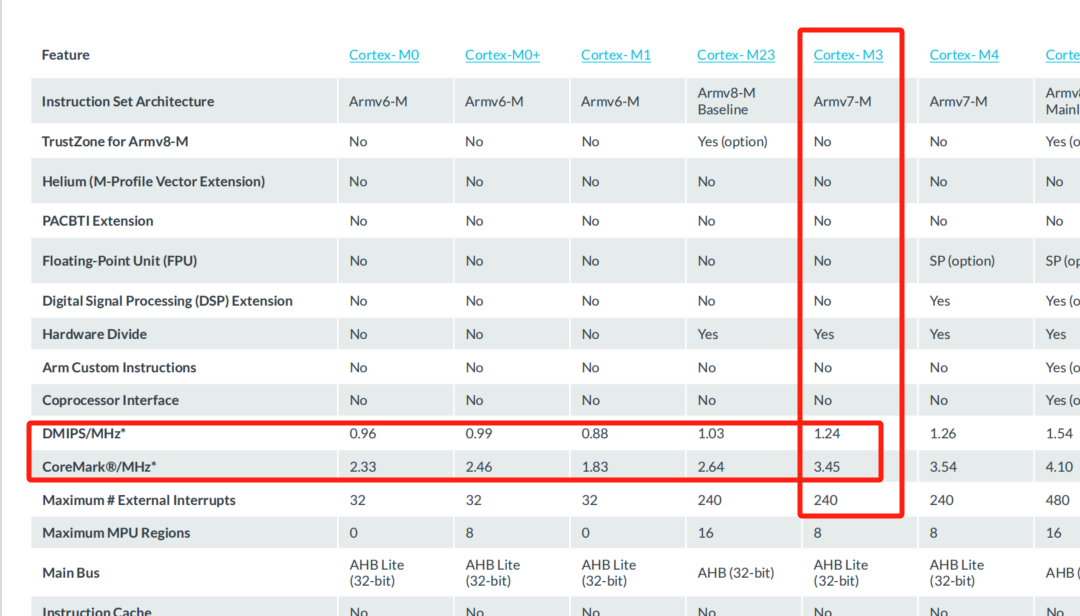Image resolution: width=1080 pixels, height=616 pixels.
Task: Click the Main Bus row label
Action: tap(71, 573)
